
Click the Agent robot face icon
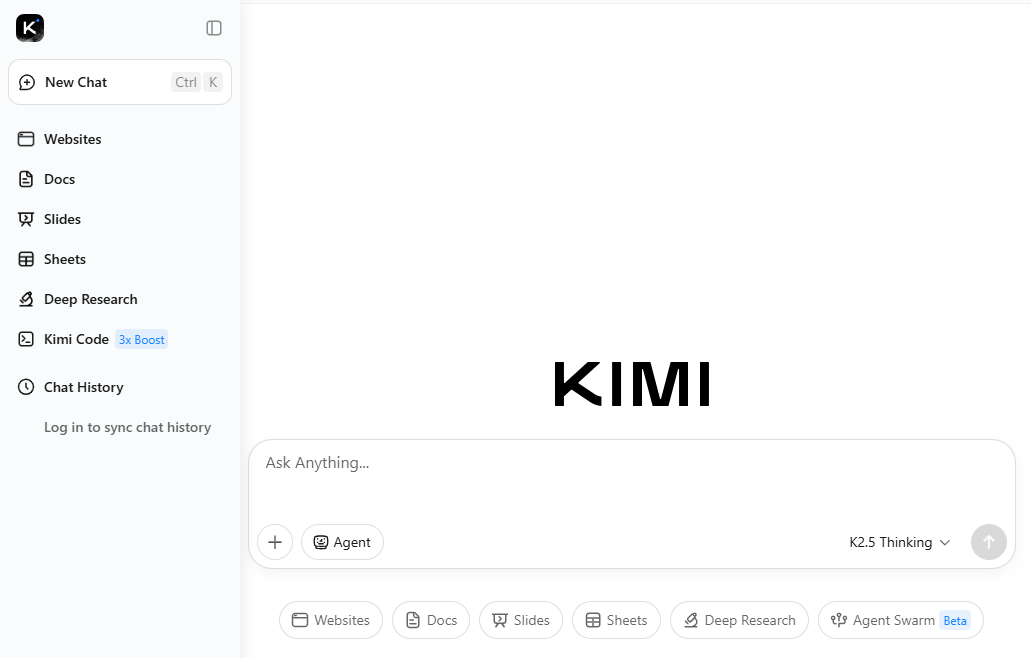[x=320, y=542]
